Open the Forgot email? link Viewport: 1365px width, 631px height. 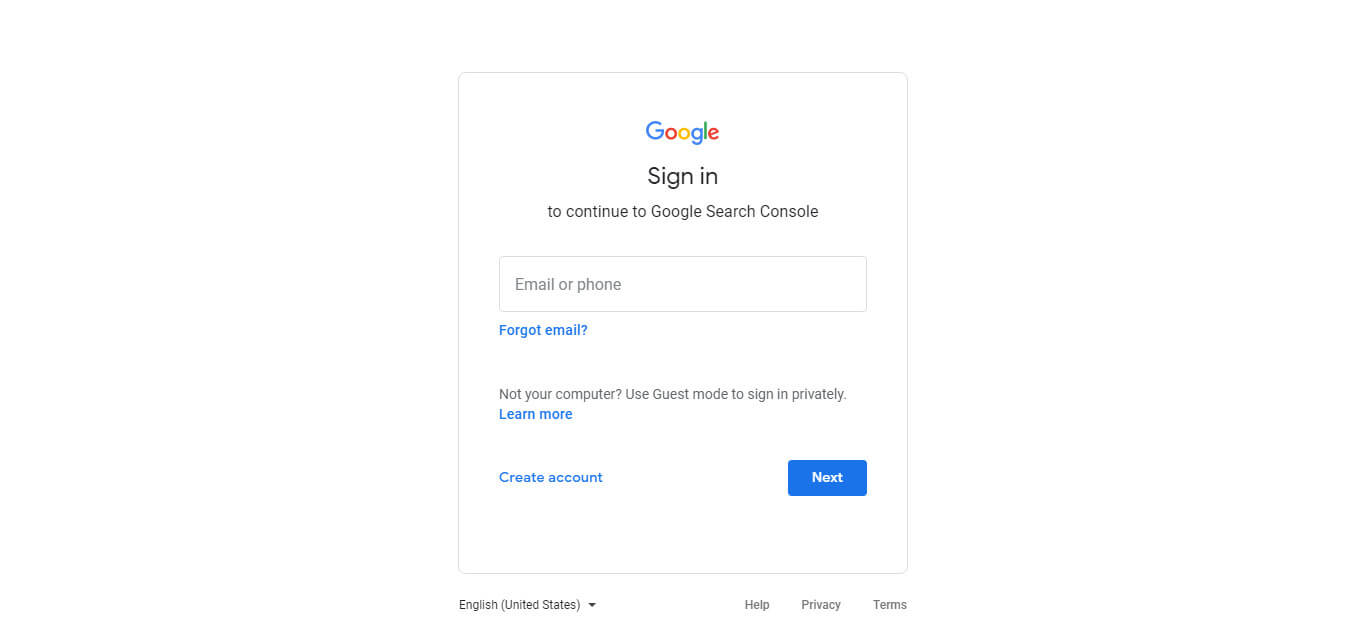(543, 330)
